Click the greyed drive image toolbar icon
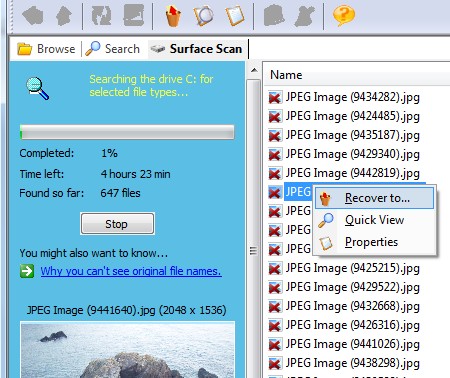 (134, 15)
